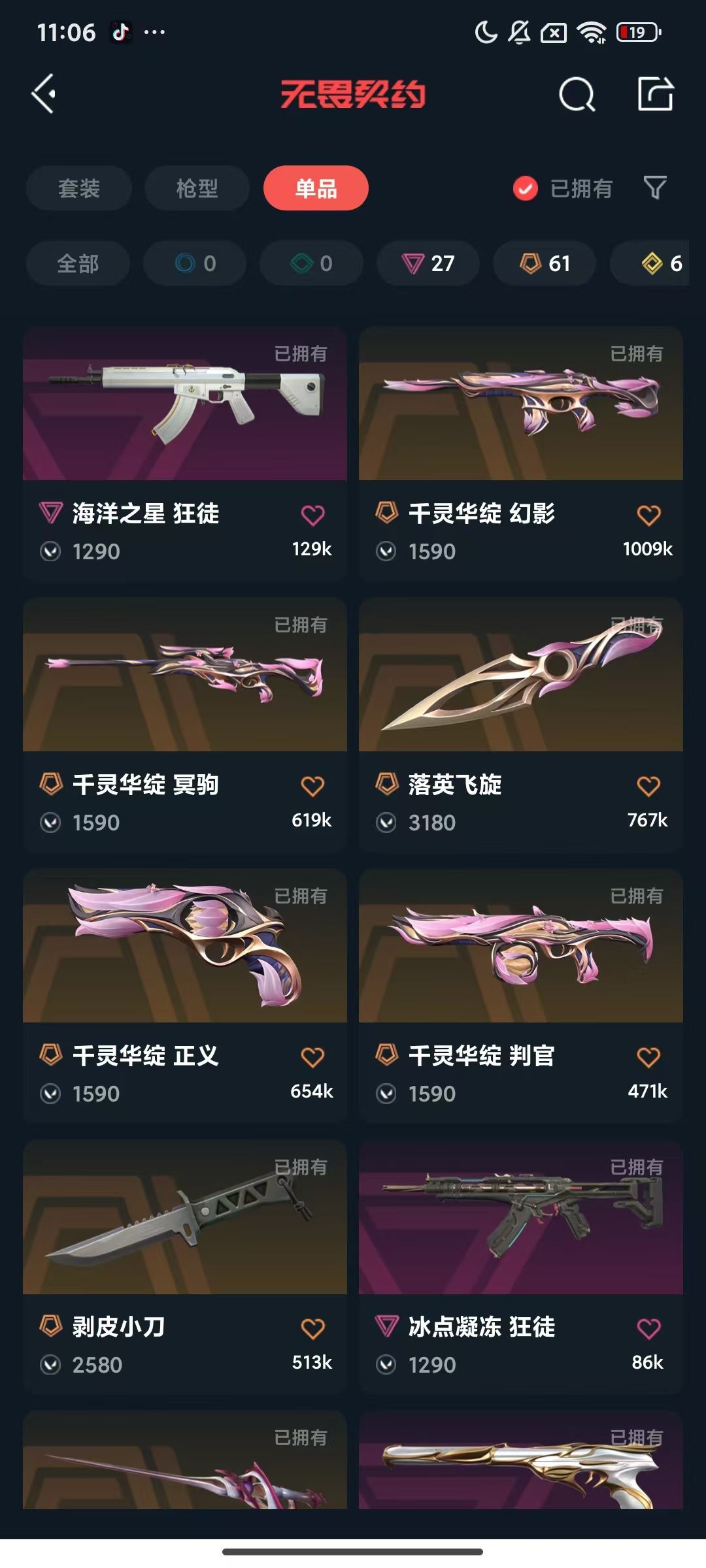706x1568 pixels.
Task: Toggle the 已拥有 owned checkbox
Action: (x=526, y=189)
